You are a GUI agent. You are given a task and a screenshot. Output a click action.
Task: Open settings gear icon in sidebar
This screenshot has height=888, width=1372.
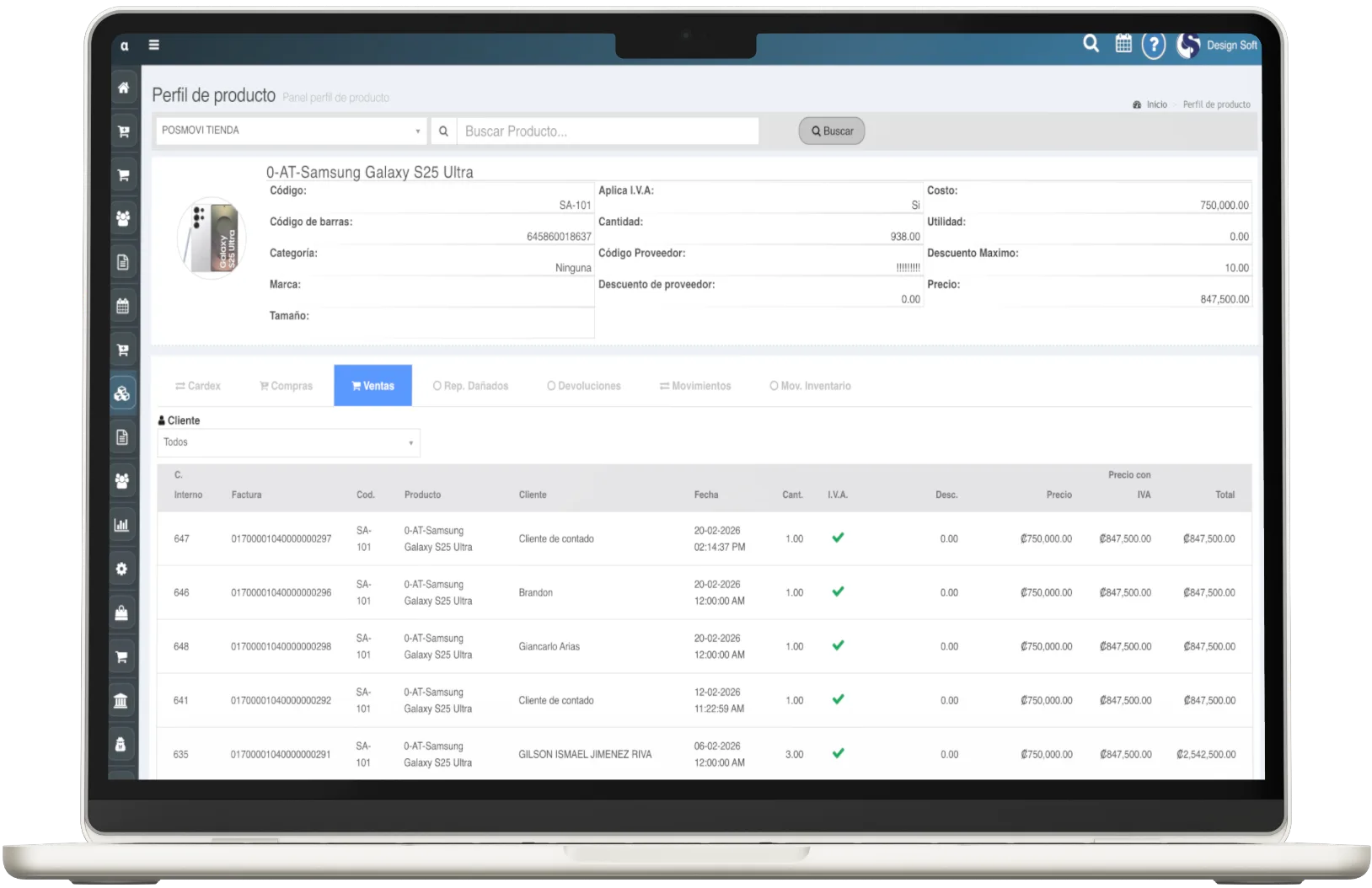click(x=122, y=569)
